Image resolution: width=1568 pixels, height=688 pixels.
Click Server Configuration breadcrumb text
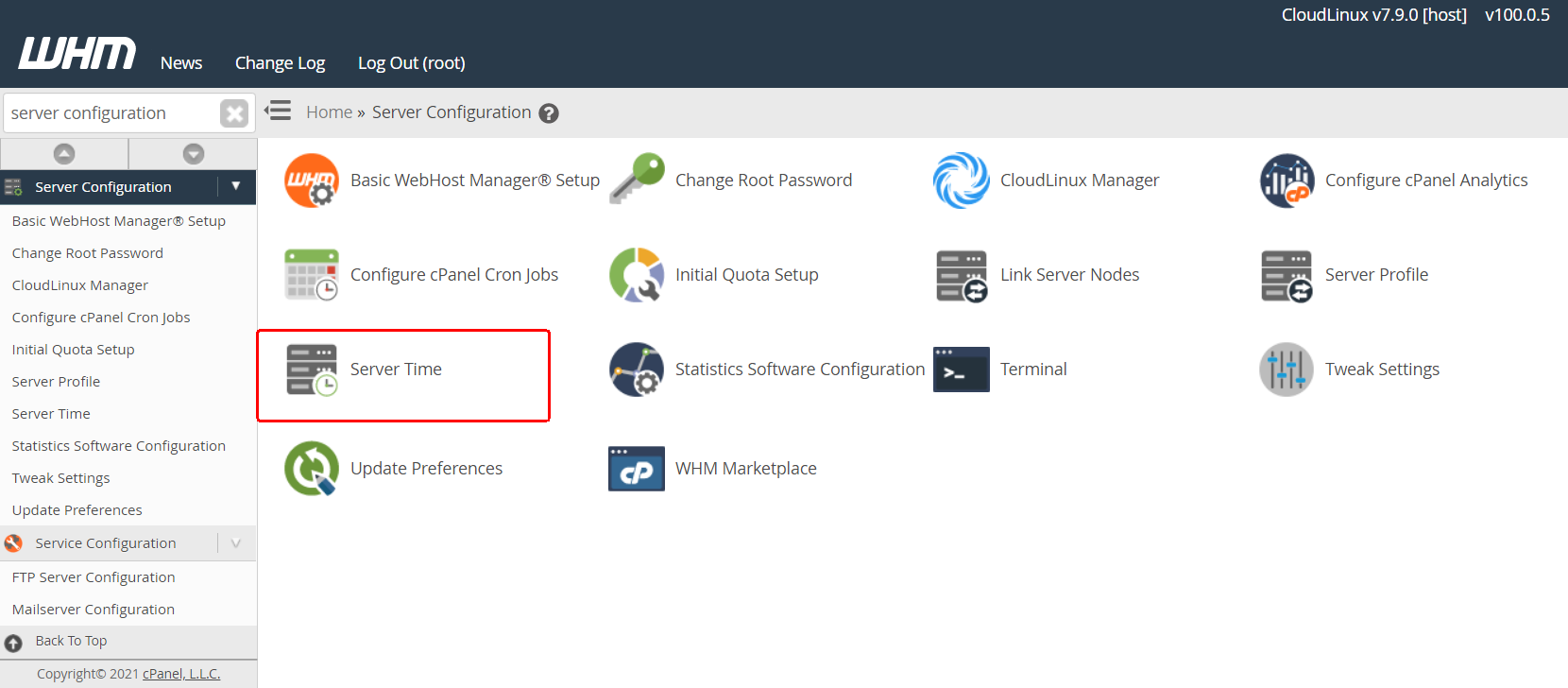click(x=452, y=112)
